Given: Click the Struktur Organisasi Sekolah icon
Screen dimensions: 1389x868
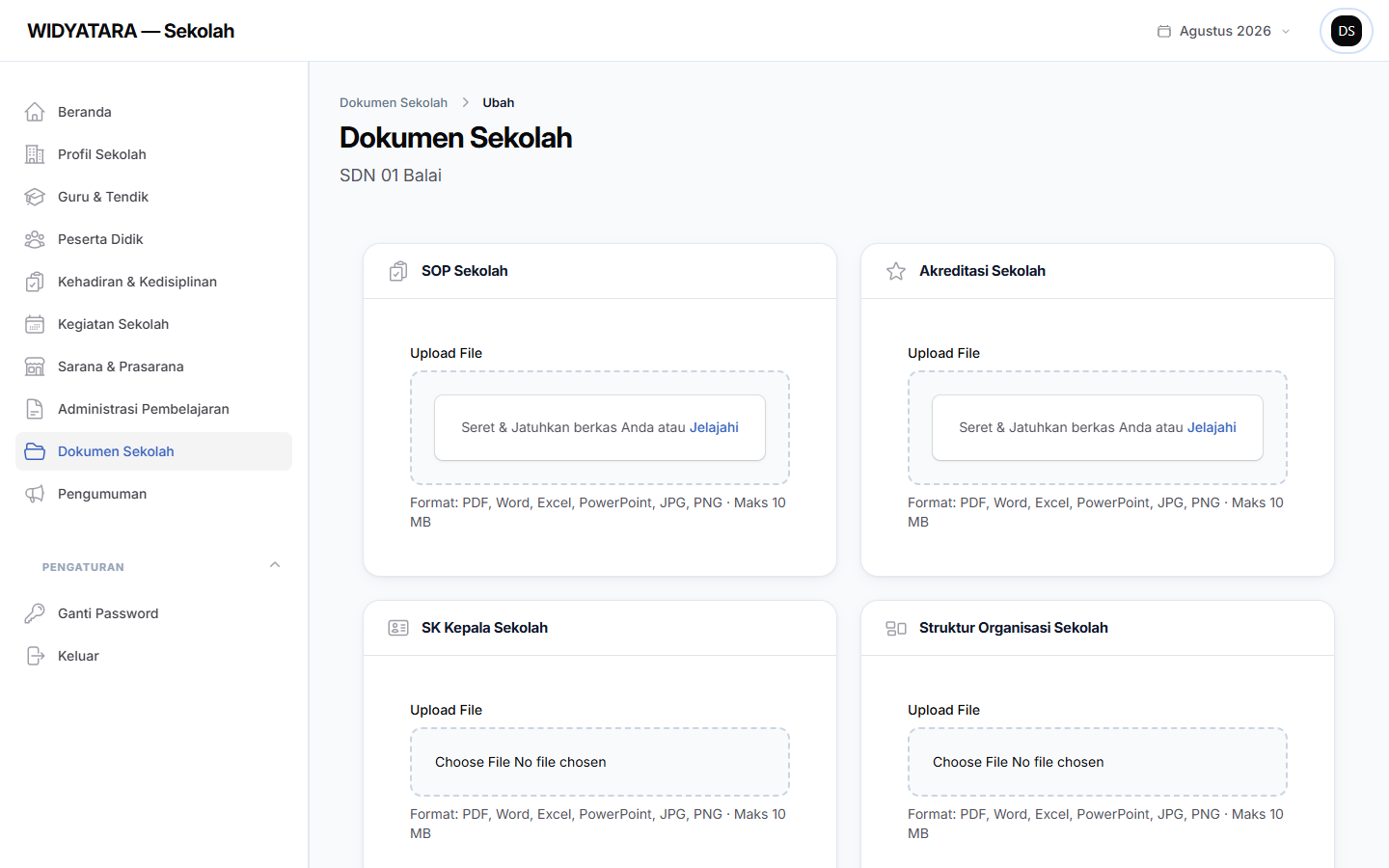Looking at the screenshot, I should click(896, 628).
